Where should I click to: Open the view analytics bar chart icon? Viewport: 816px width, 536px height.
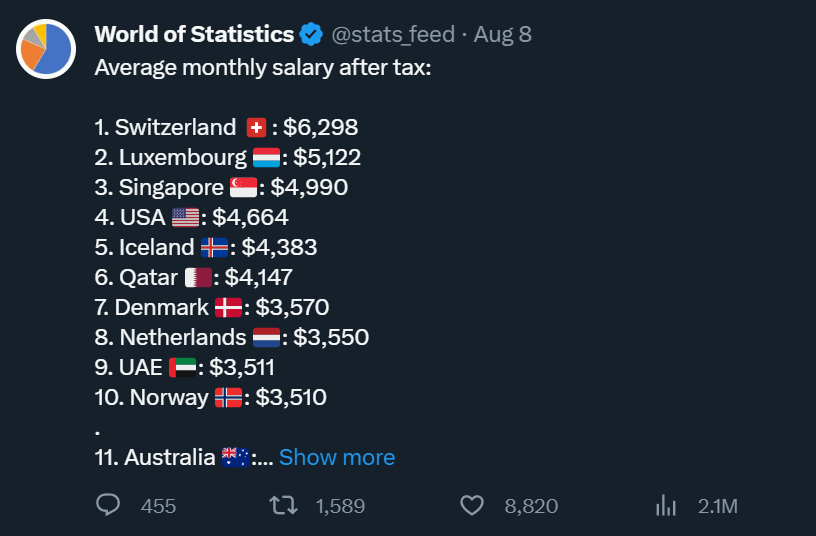click(666, 505)
